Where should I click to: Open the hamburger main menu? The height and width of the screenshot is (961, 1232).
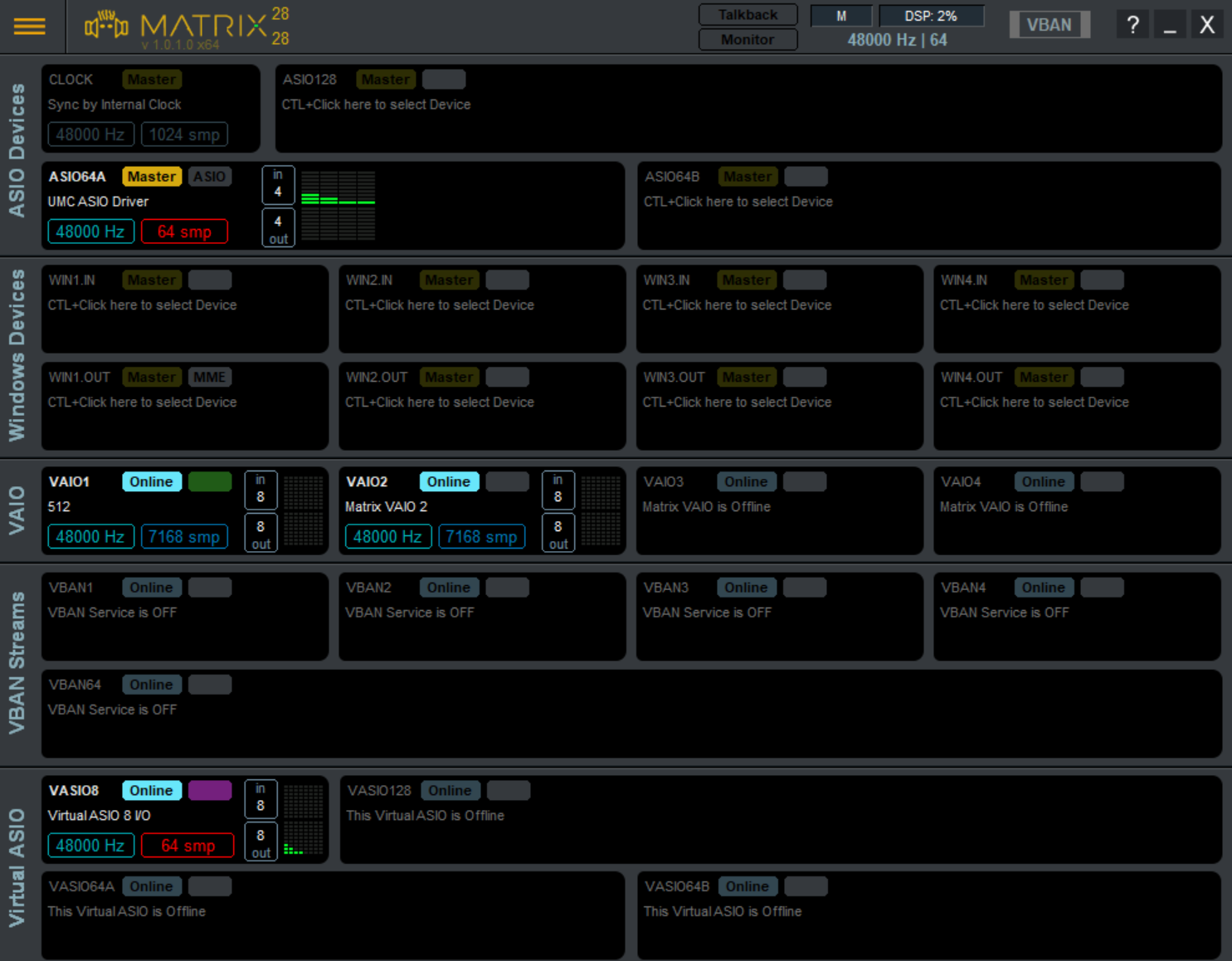(30, 27)
